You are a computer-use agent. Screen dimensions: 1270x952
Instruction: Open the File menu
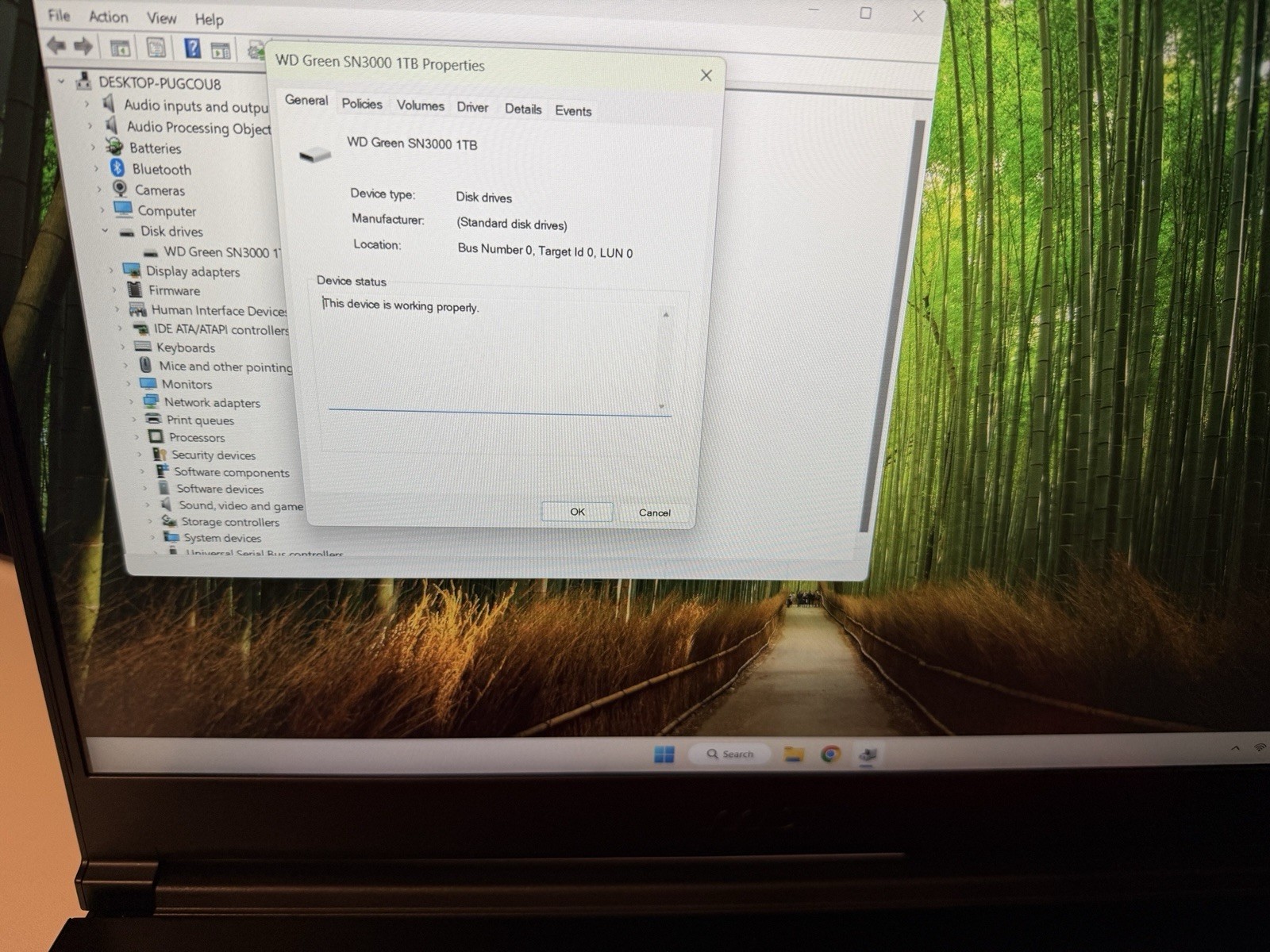tap(59, 15)
